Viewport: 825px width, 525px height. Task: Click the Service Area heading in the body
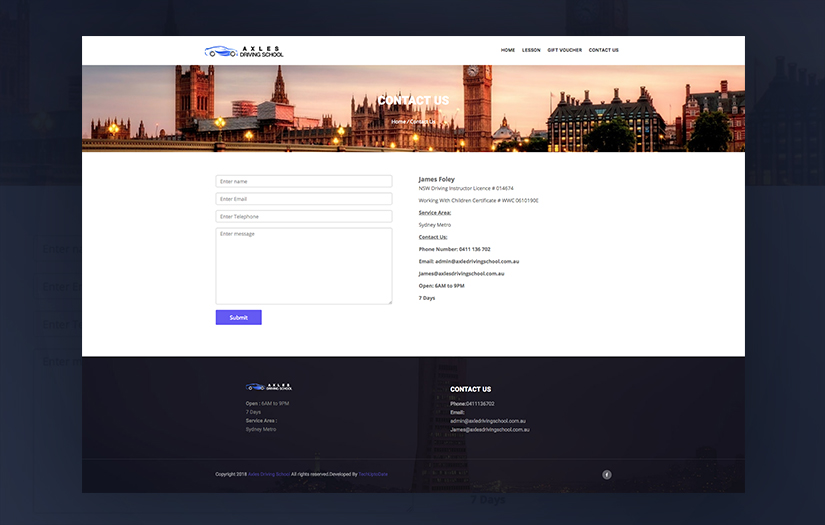435,213
